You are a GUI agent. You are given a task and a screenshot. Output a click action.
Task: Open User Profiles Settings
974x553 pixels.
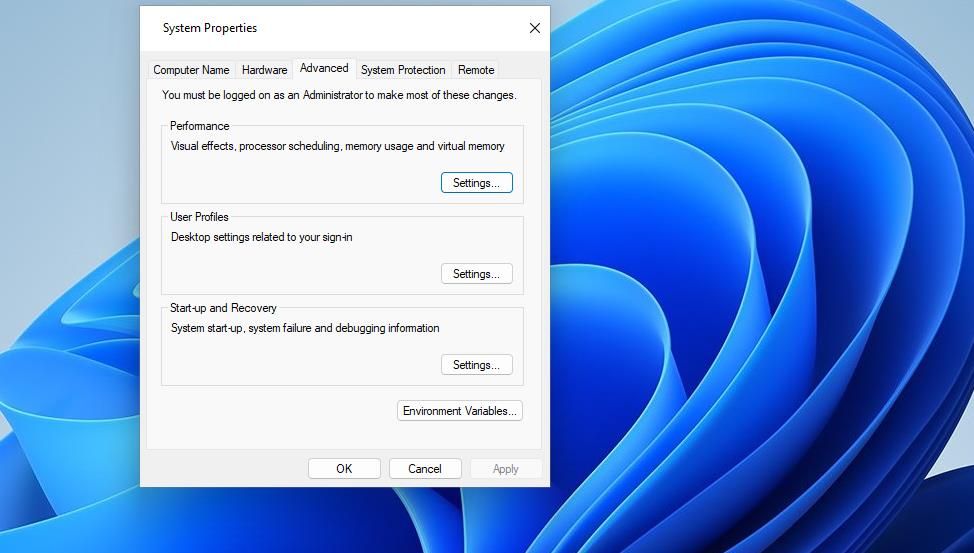tap(476, 274)
